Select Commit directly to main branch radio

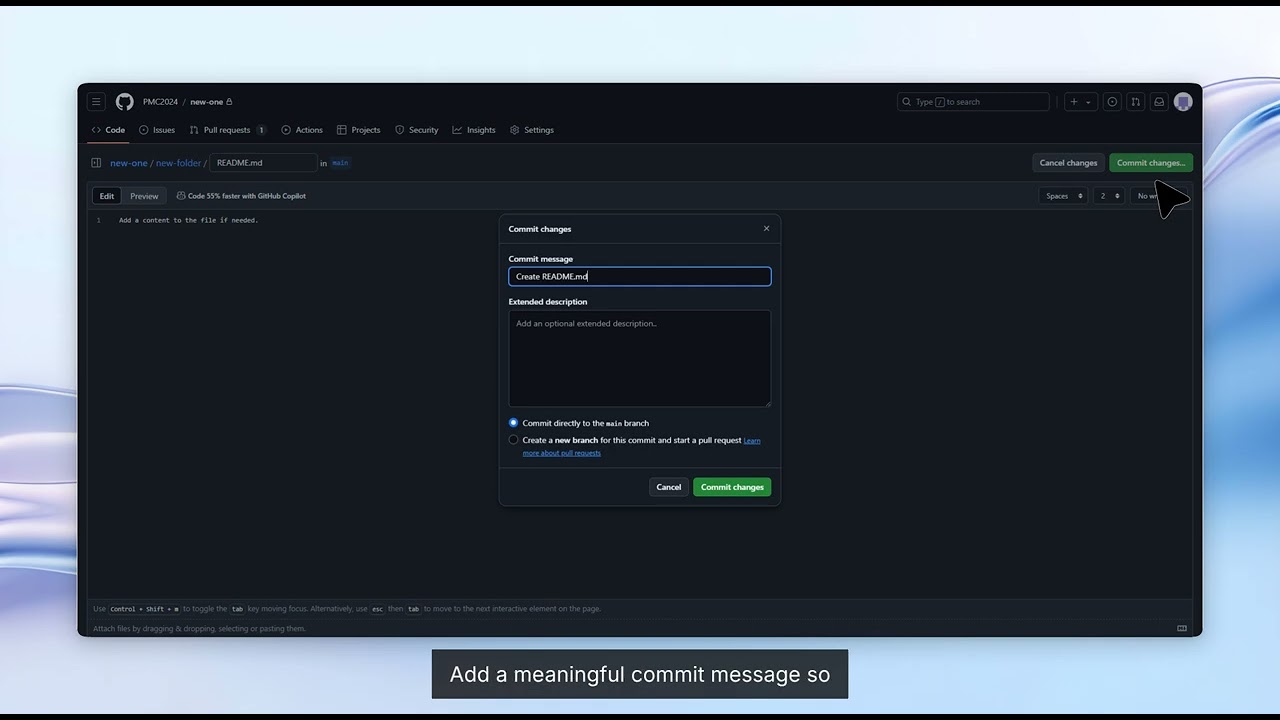click(x=514, y=423)
